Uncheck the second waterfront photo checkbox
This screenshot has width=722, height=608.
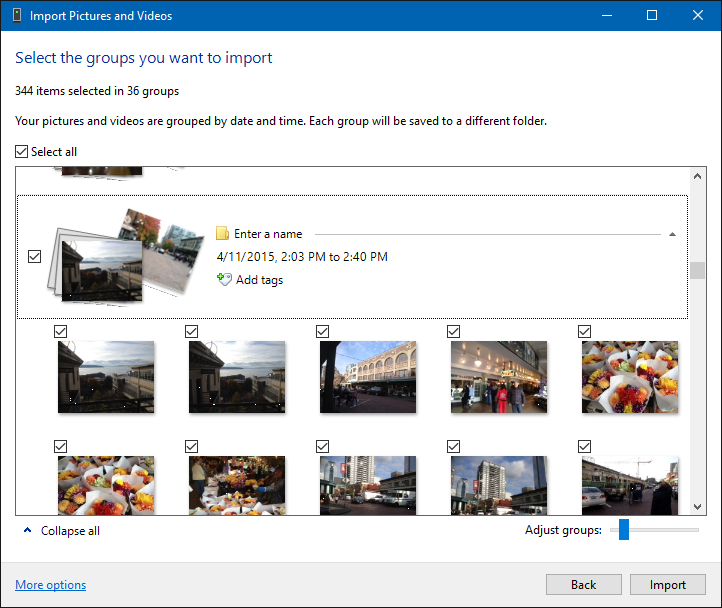192,331
